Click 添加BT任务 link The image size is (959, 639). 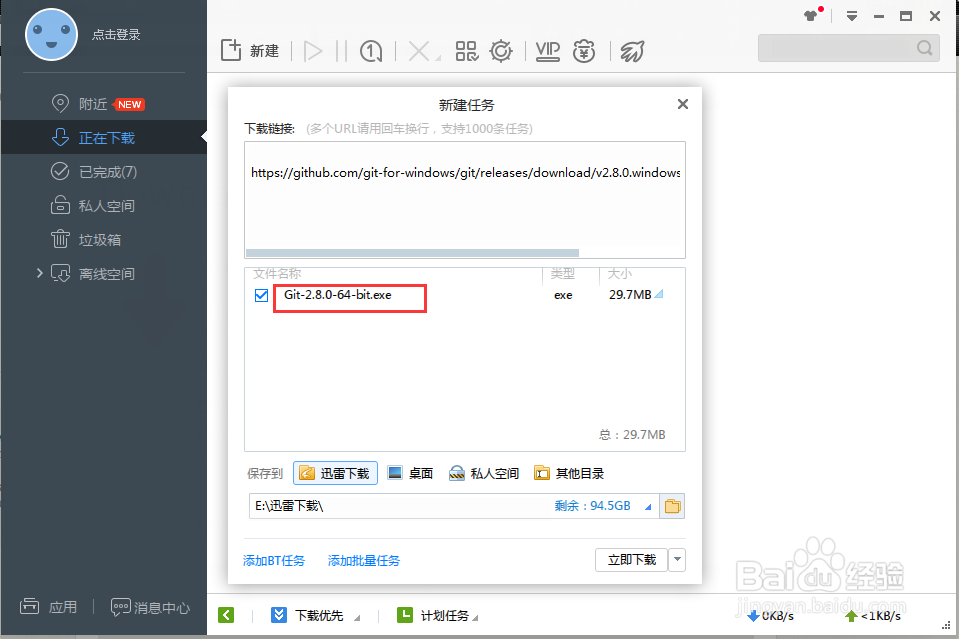(x=273, y=560)
